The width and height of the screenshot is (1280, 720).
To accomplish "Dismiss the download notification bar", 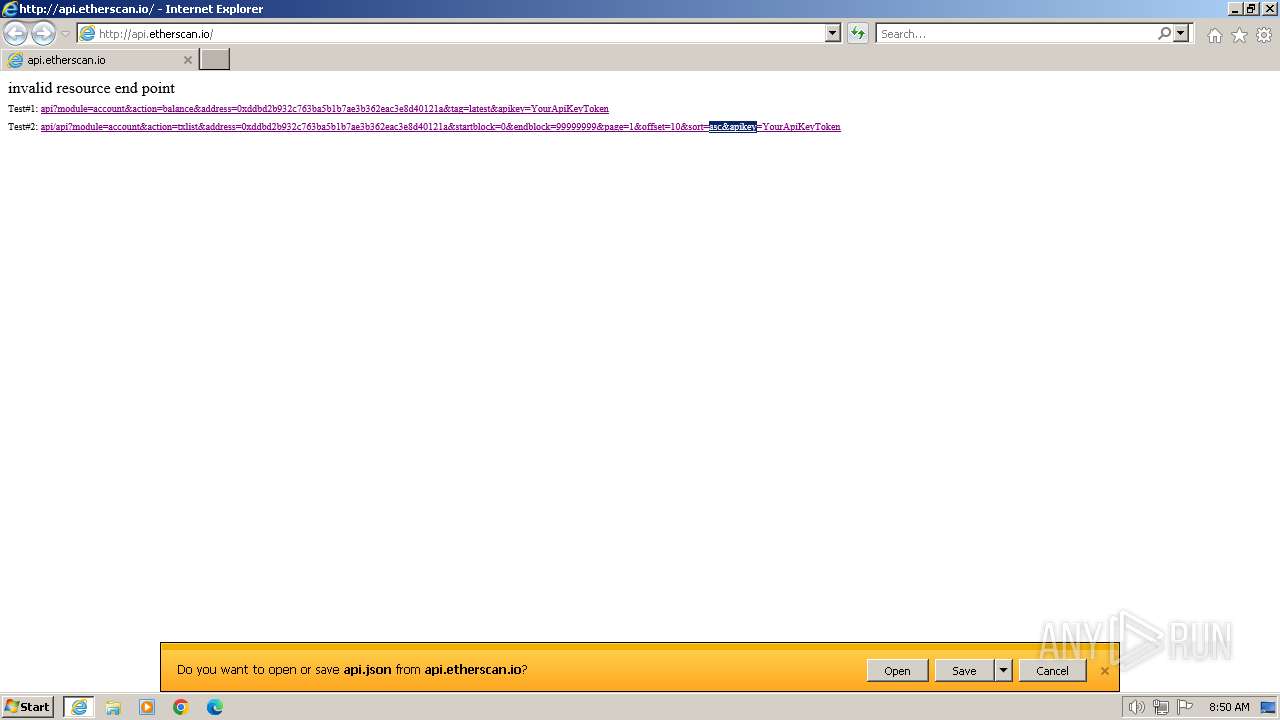I will (x=1105, y=671).
